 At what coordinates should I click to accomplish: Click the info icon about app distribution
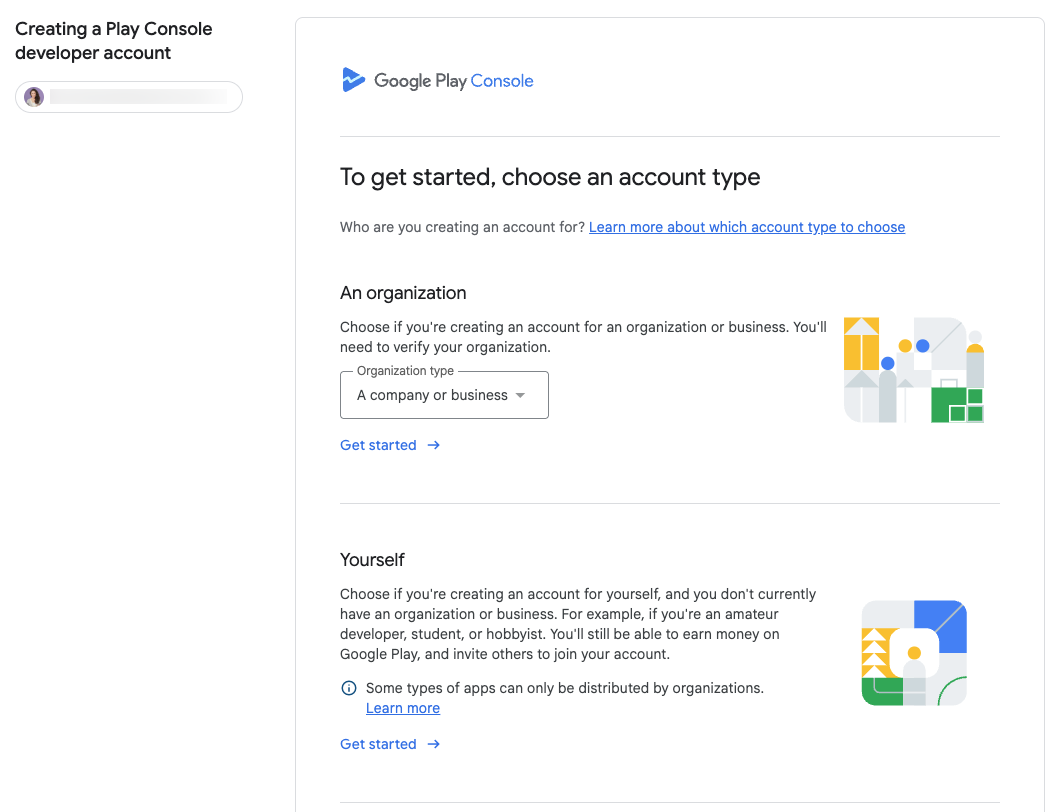(348, 688)
